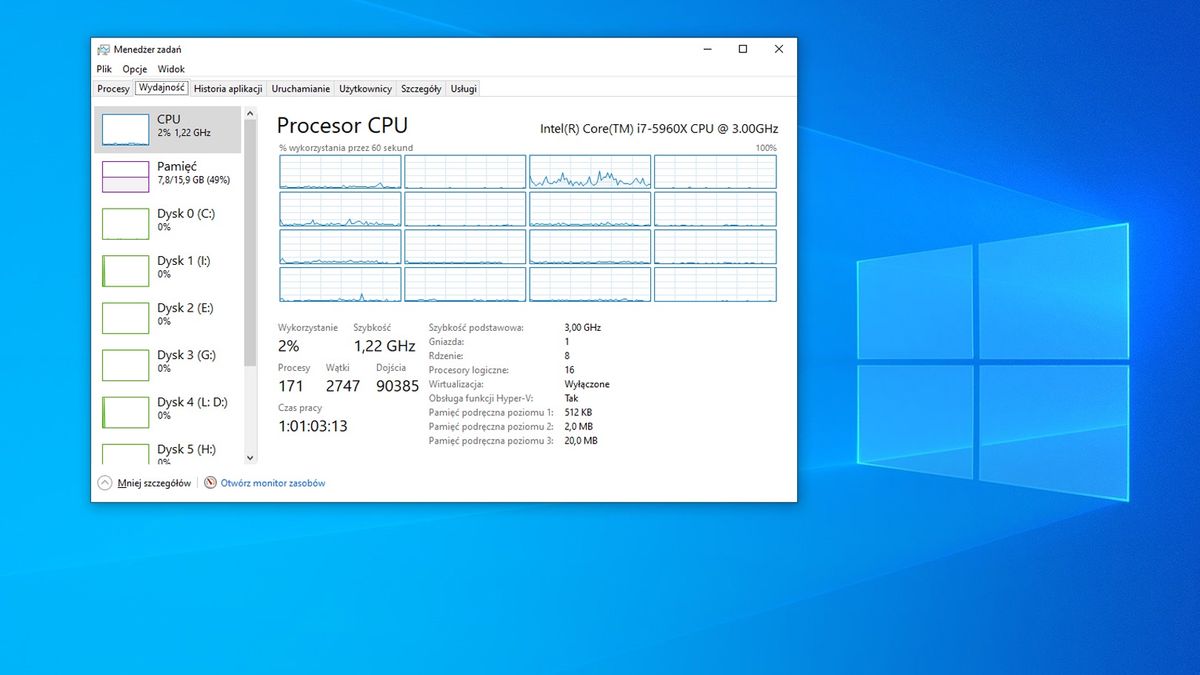Click the Szybkość podstawowa 3,00 GHz row
This screenshot has width=1200, height=675.
[515, 327]
